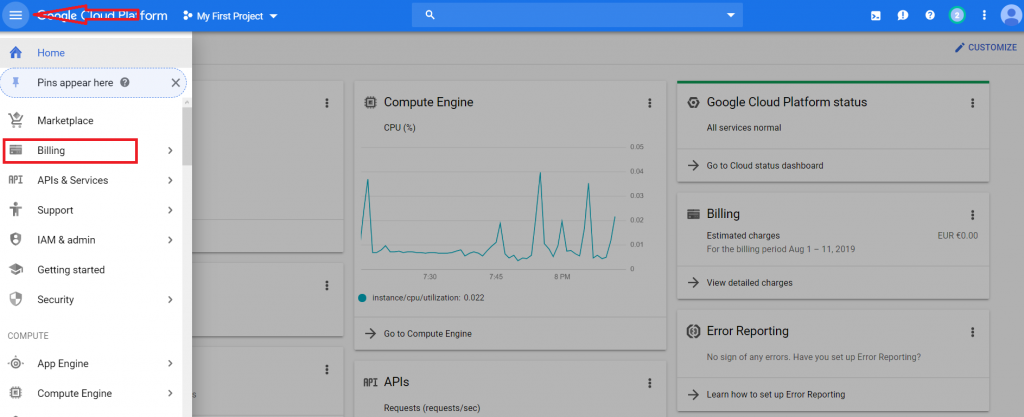Expand the search bar dropdown arrow
1024x417 pixels.
[x=731, y=15]
